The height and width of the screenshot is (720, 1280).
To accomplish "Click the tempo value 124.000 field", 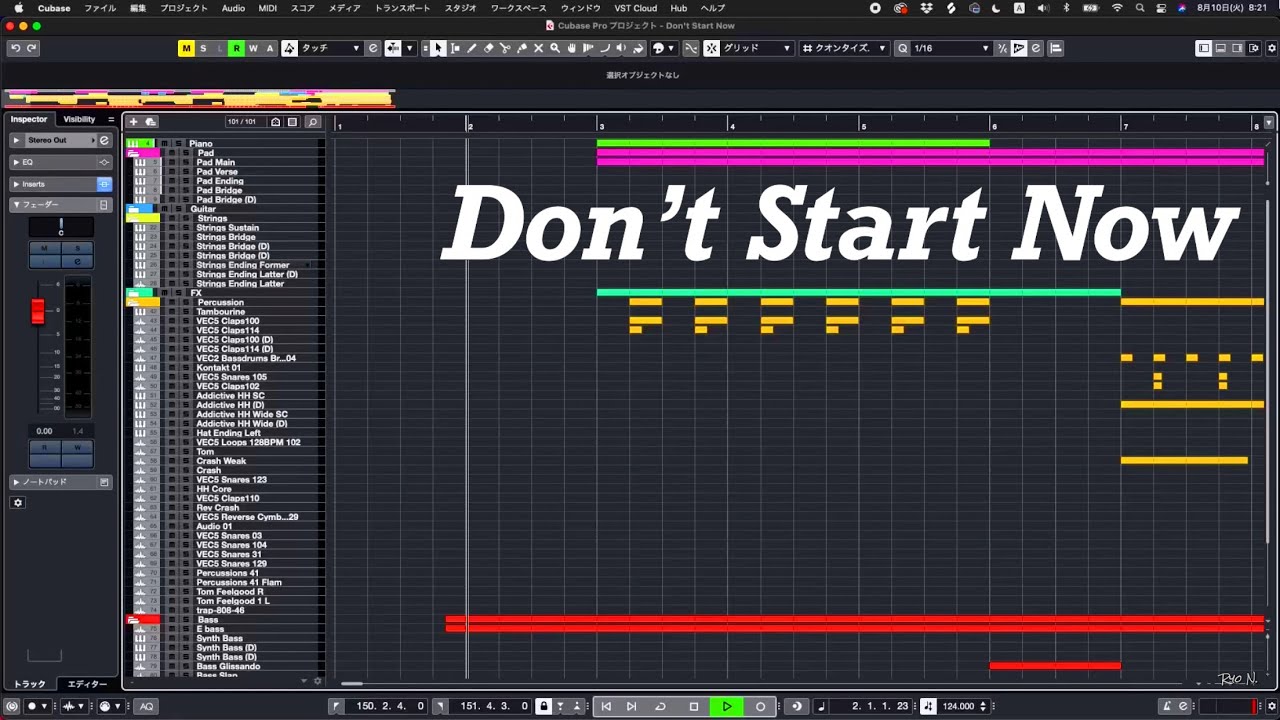I will 958,706.
